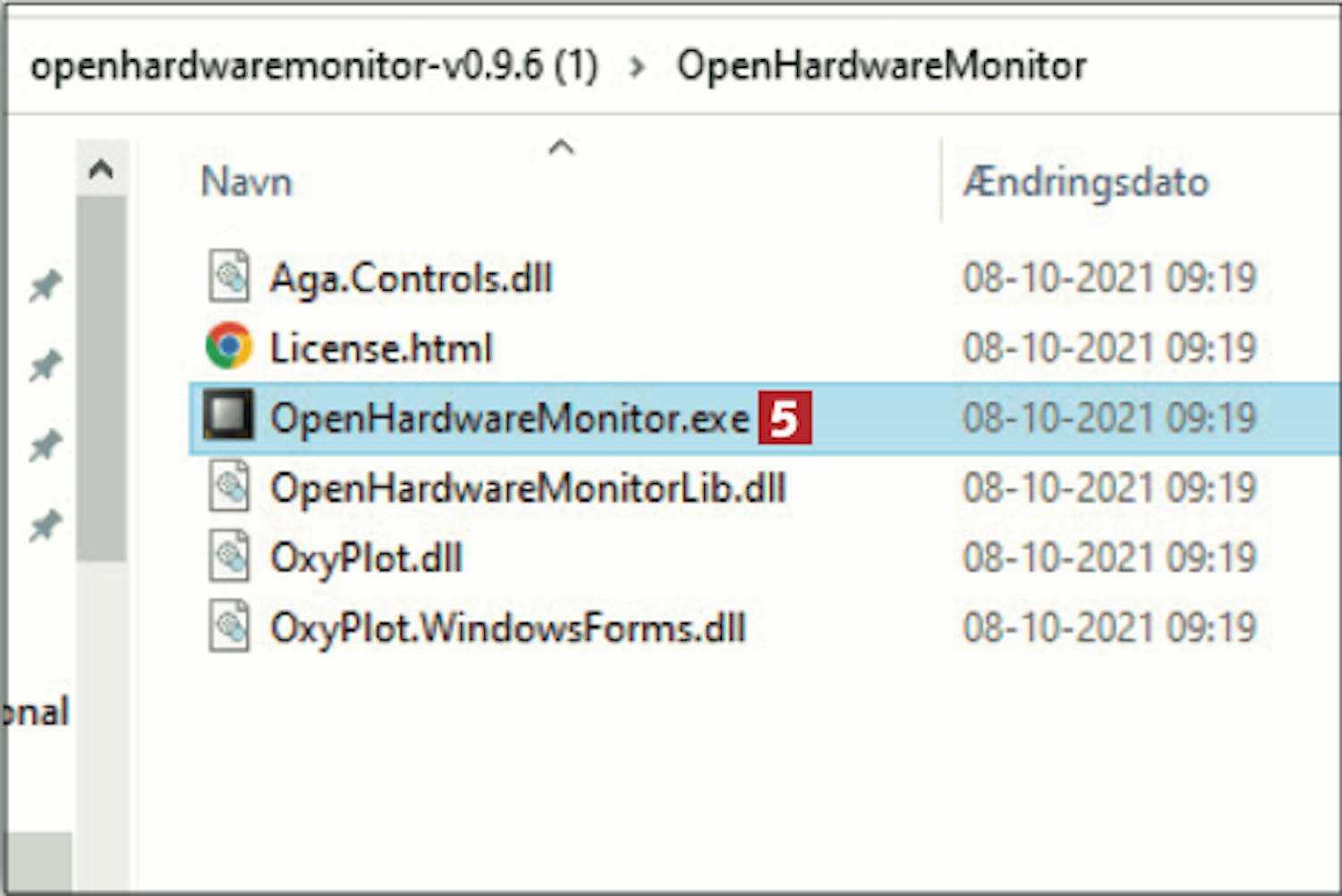1342x896 pixels.
Task: Click the OxyPlot.WindowsForms.dll file icon
Action: [229, 626]
